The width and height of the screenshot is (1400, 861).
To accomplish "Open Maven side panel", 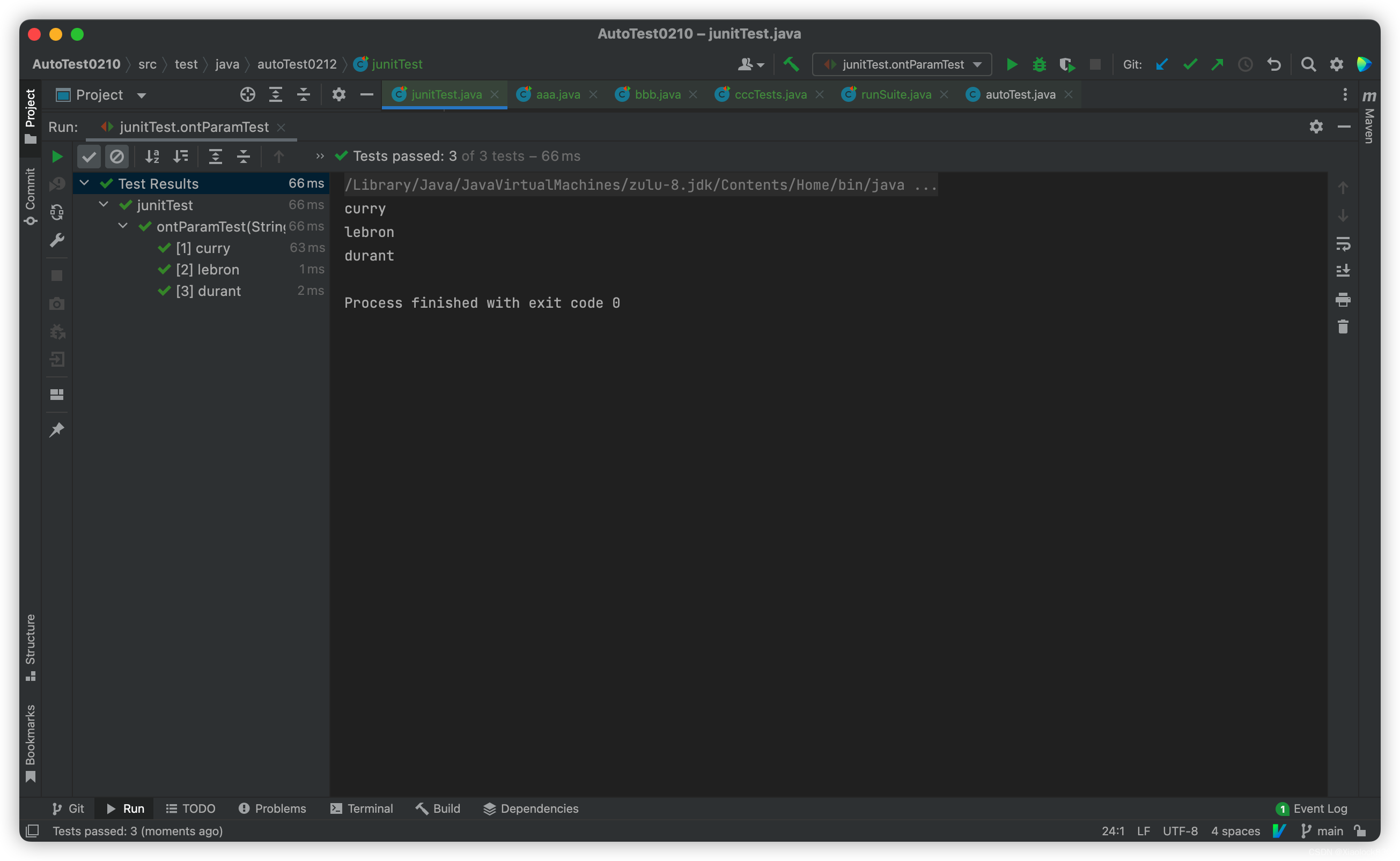I will [x=1369, y=117].
